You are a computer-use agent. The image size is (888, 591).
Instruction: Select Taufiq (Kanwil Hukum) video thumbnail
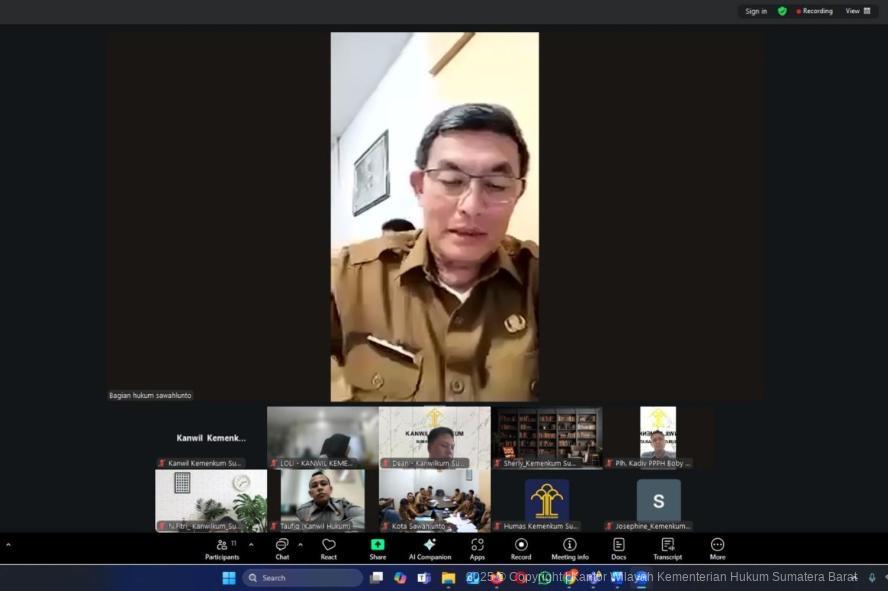point(322,499)
